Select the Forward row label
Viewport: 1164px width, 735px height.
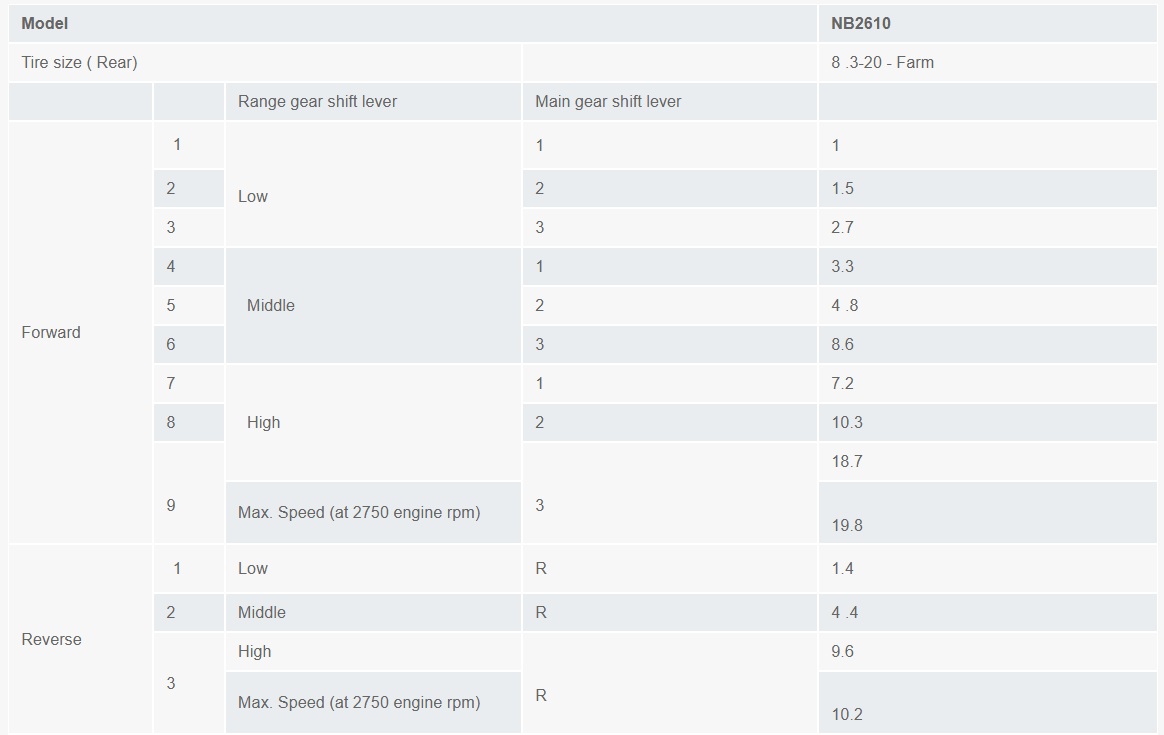point(51,332)
